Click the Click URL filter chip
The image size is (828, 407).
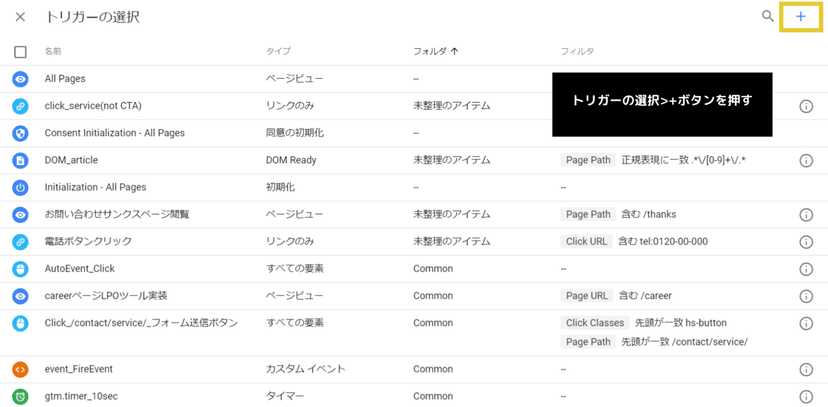[587, 242]
